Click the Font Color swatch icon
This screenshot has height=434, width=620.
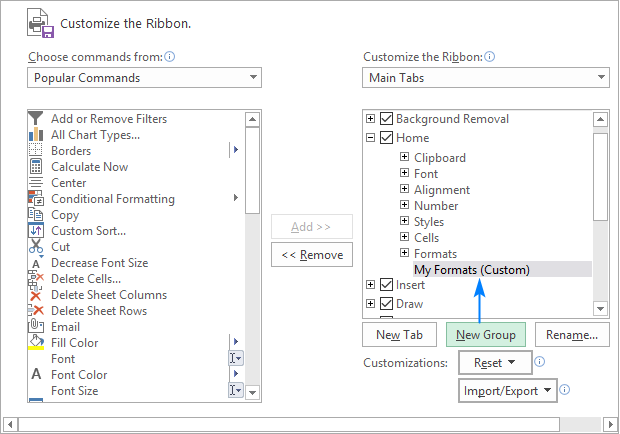36,375
